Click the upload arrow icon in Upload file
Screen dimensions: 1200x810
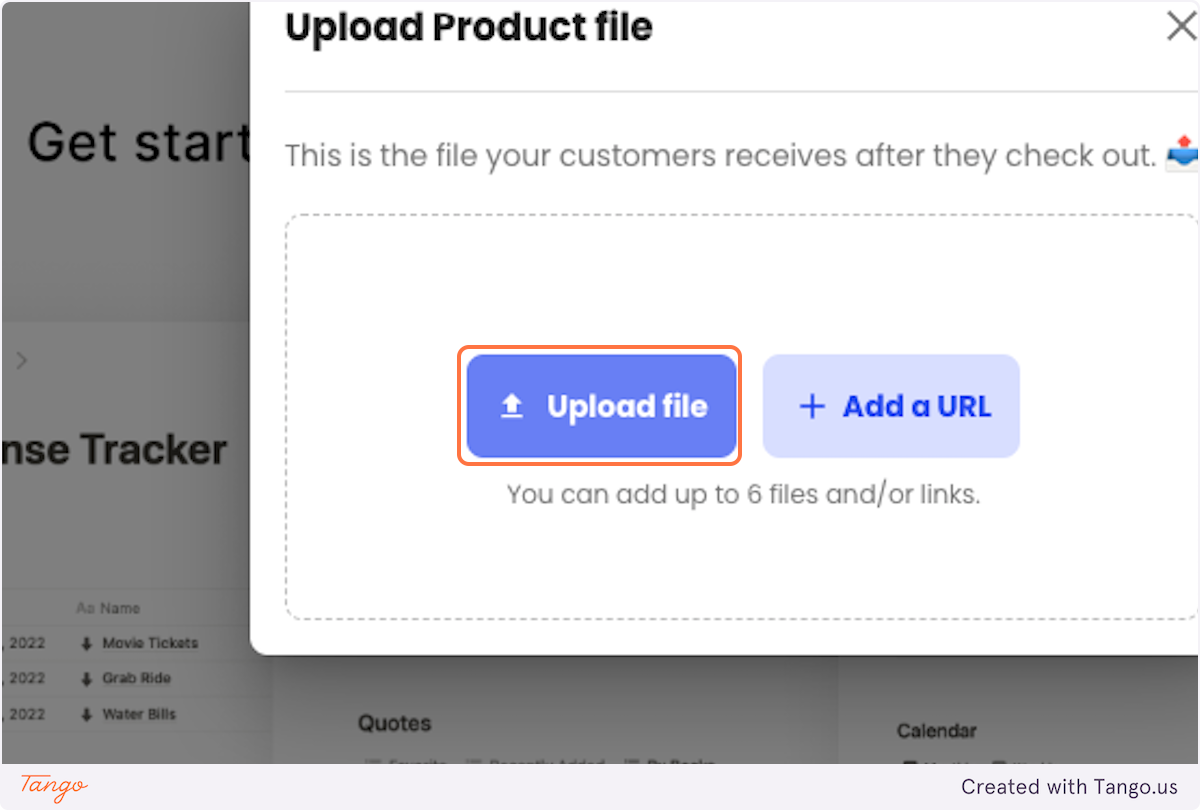point(512,406)
